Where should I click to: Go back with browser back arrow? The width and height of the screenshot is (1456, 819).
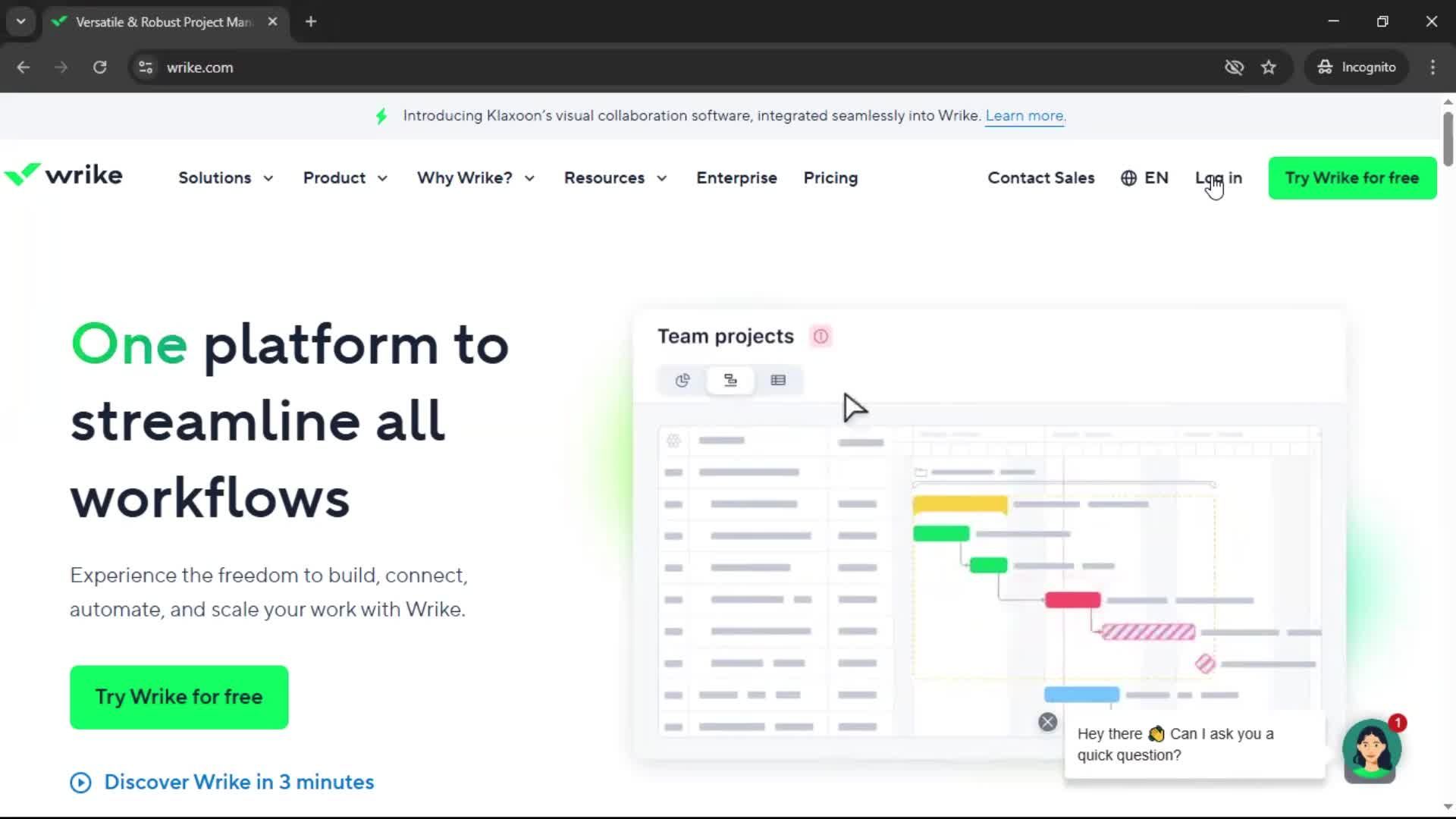pos(23,67)
